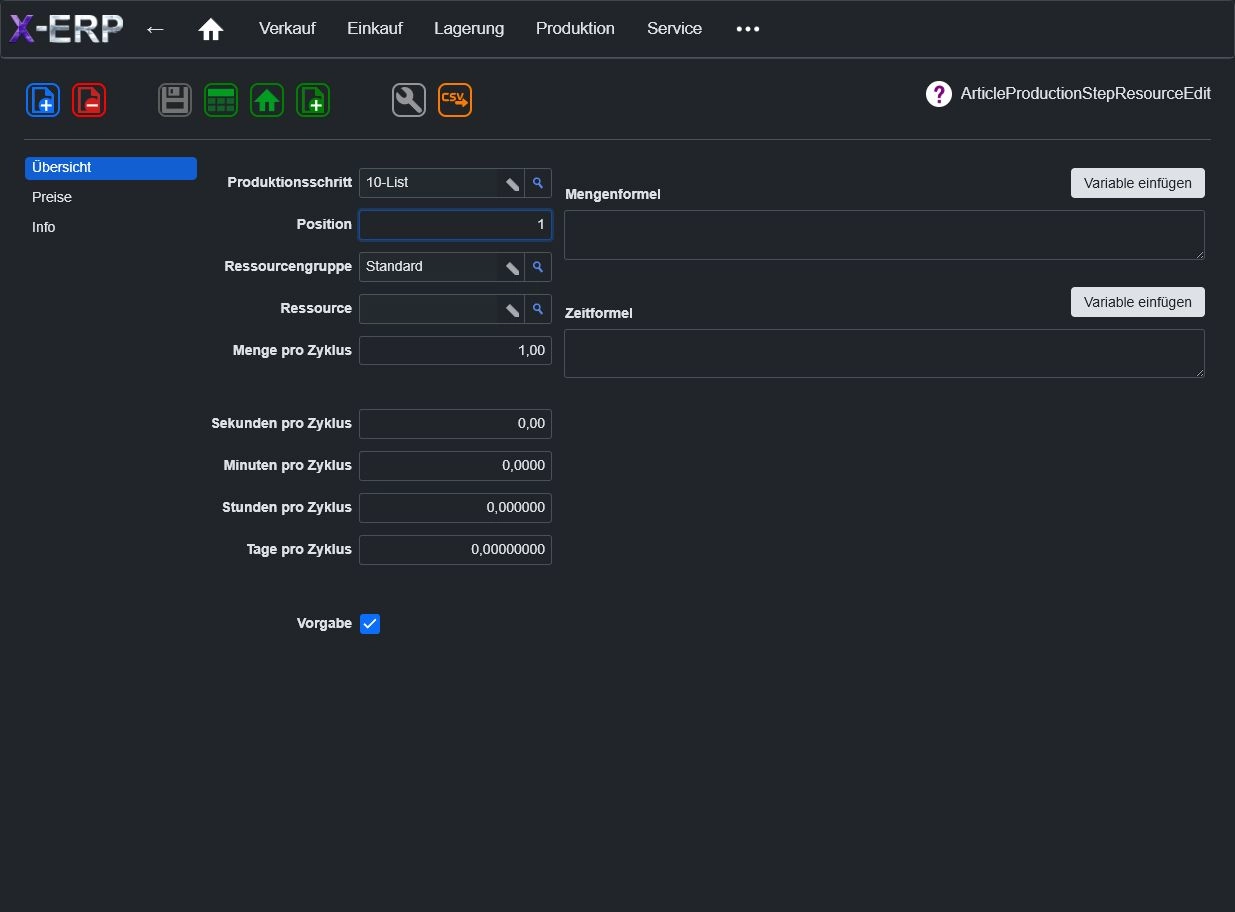
Task: Edit Ressourcengruppe with pencil icon
Action: 512,267
